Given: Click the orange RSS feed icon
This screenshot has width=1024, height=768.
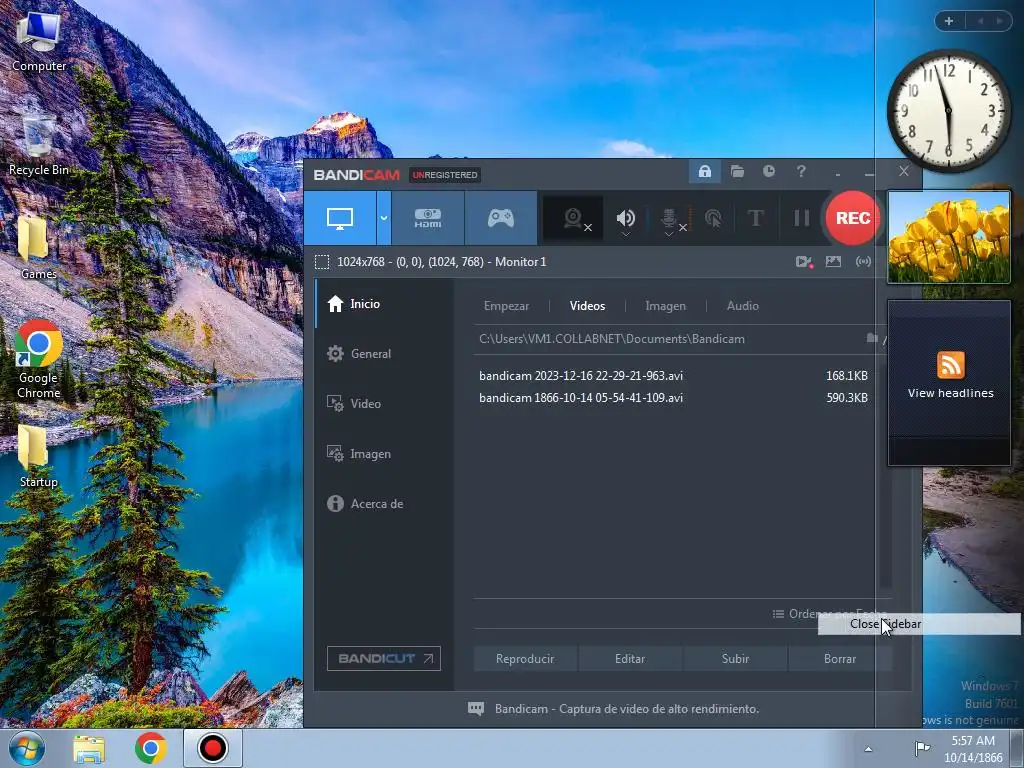Looking at the screenshot, I should (x=951, y=364).
